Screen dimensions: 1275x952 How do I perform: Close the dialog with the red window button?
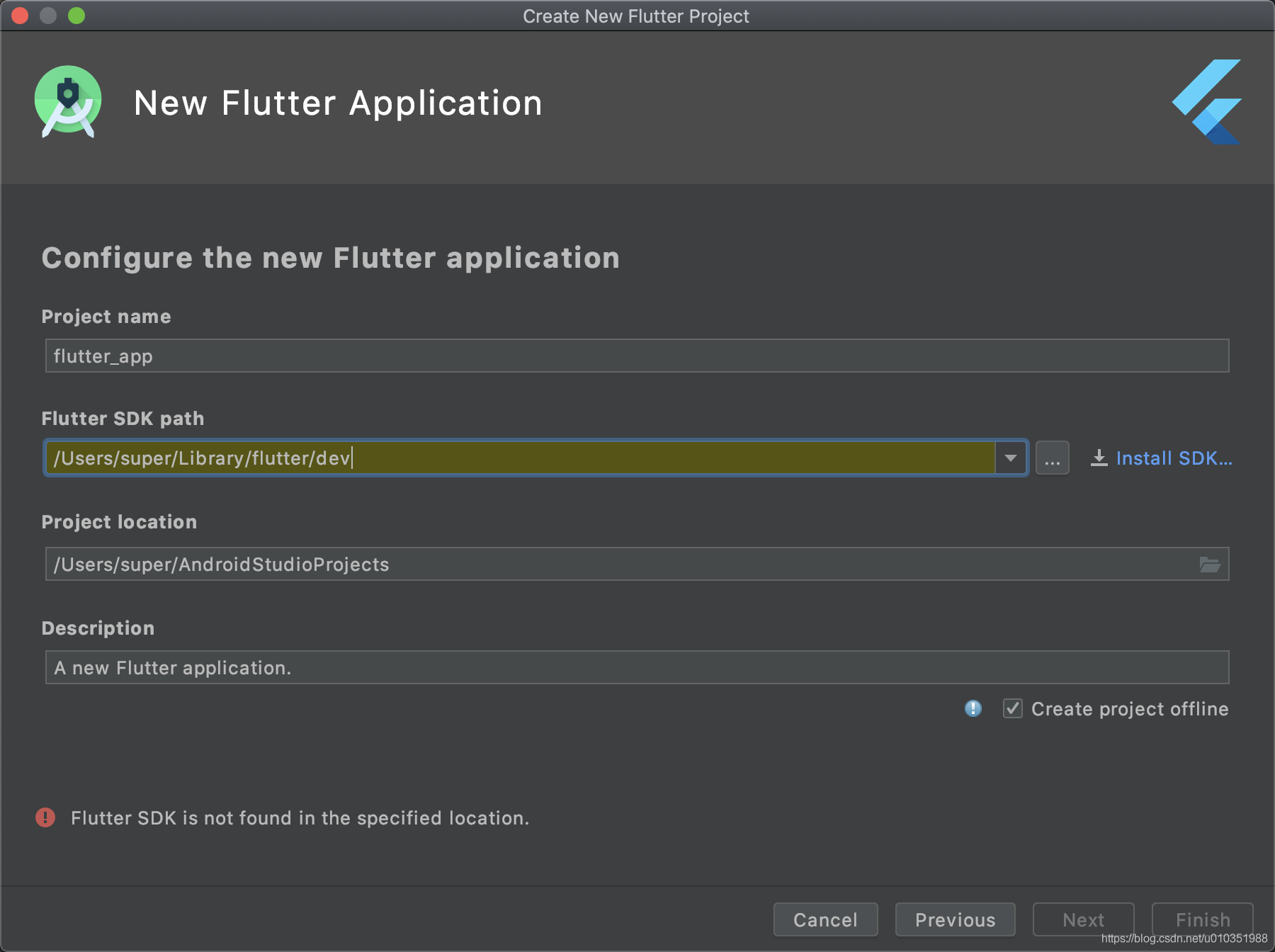point(20,16)
